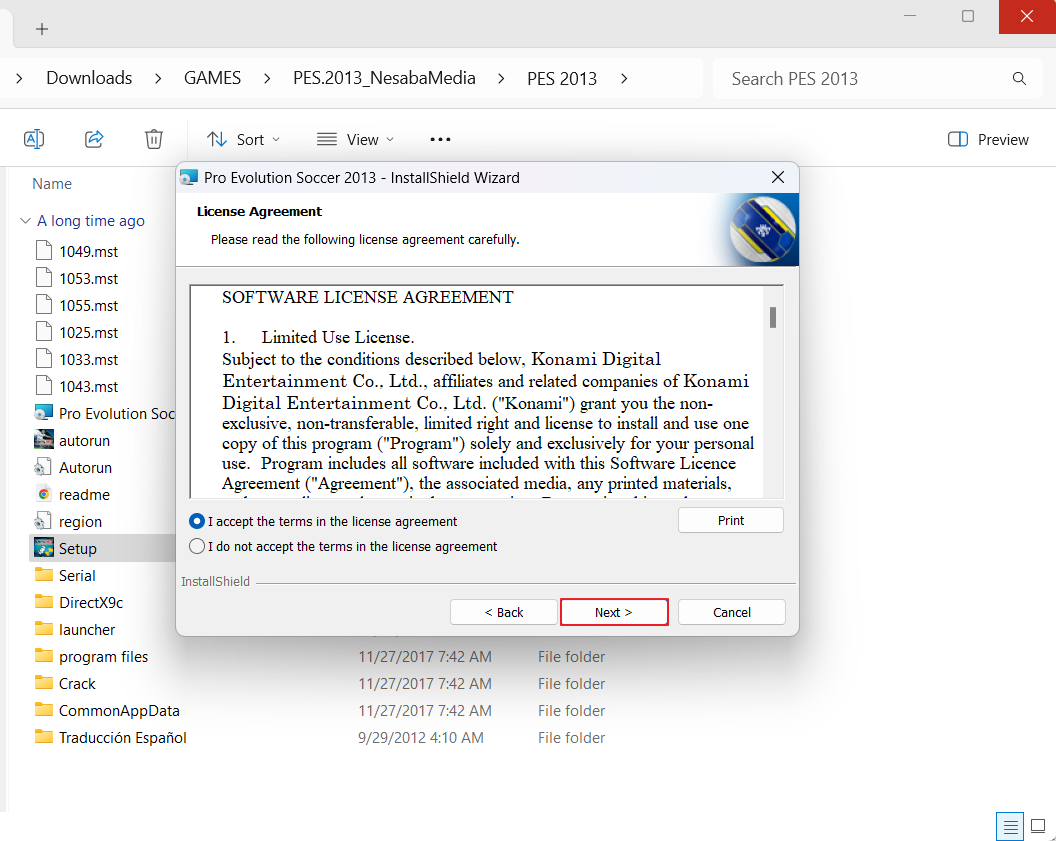Switch to large thumbnails view icon
Viewport: 1056px width, 841px height.
point(1038,826)
